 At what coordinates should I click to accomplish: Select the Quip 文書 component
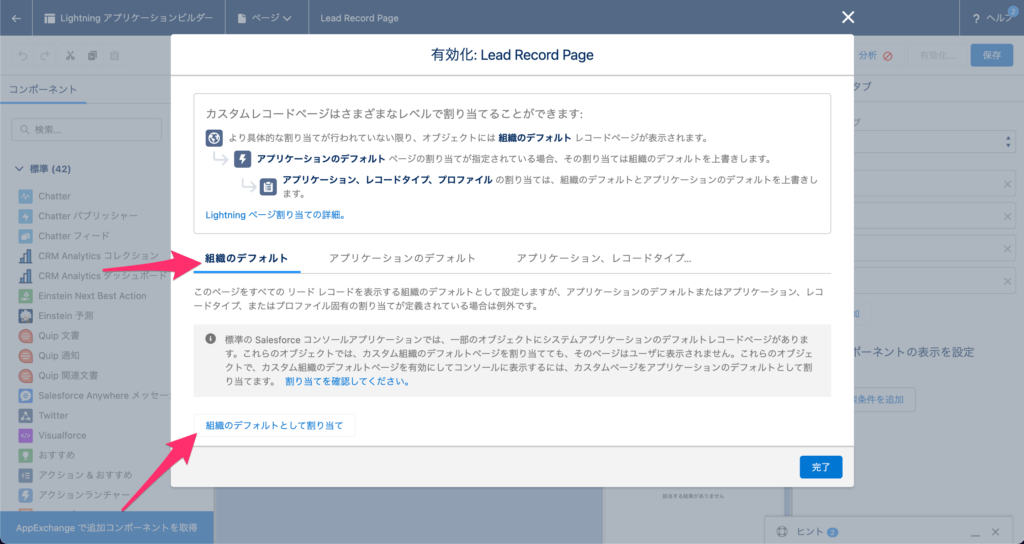pyautogui.click(x=49, y=336)
